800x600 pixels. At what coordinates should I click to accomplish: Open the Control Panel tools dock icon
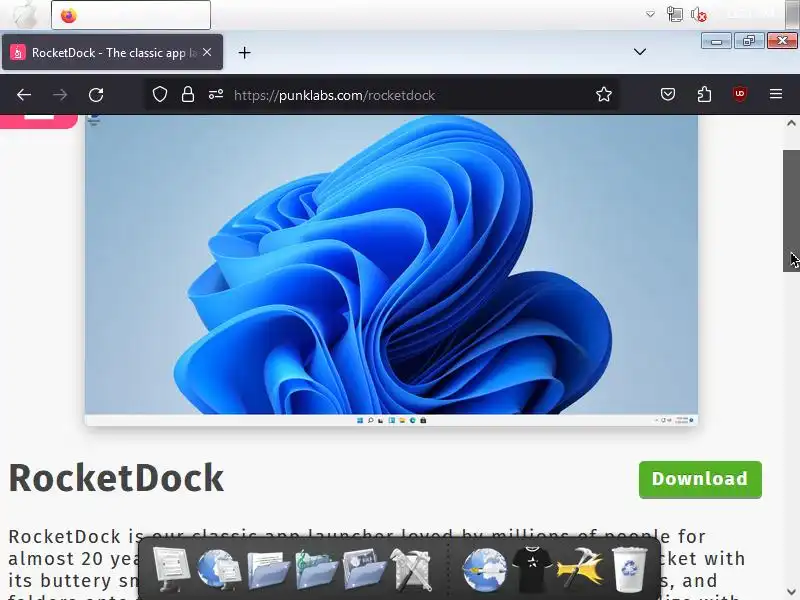(x=411, y=569)
